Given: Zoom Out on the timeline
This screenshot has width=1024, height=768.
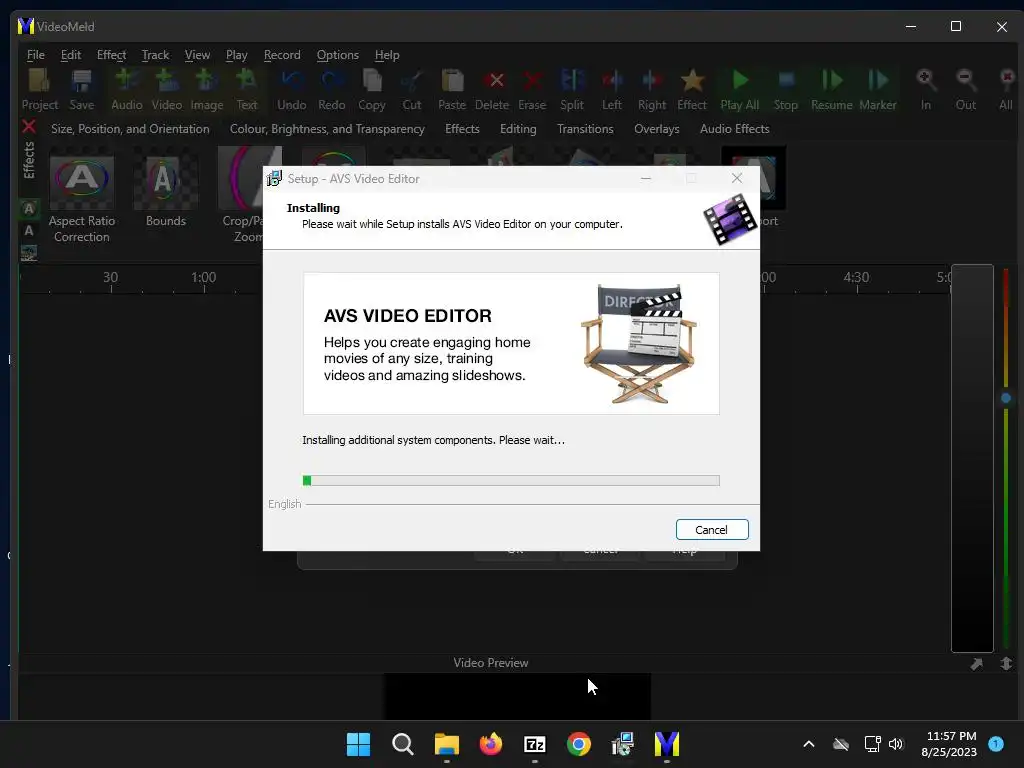Looking at the screenshot, I should coord(965,90).
